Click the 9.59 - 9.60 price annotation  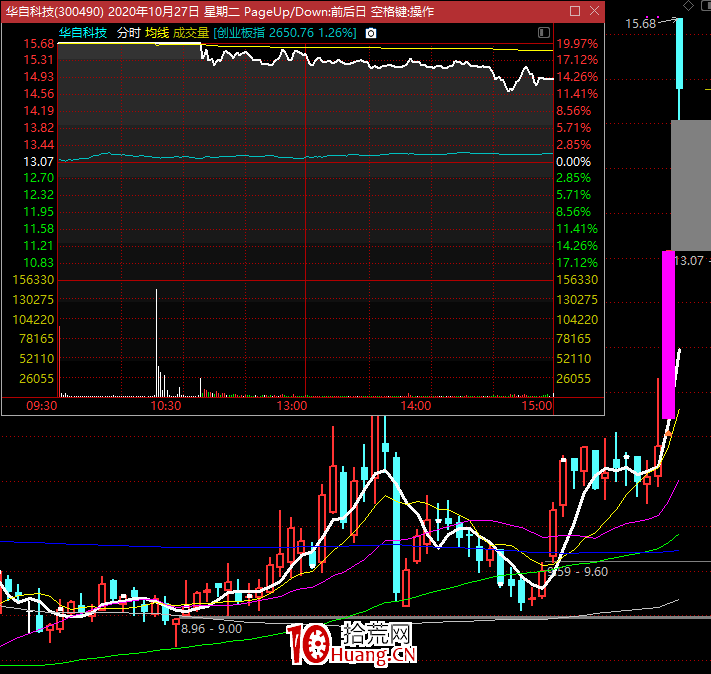click(x=578, y=572)
